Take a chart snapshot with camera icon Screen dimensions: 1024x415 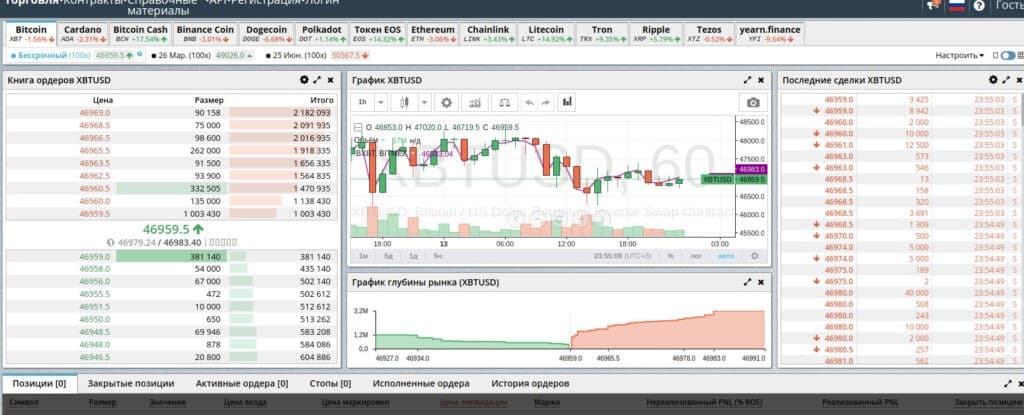(x=753, y=102)
